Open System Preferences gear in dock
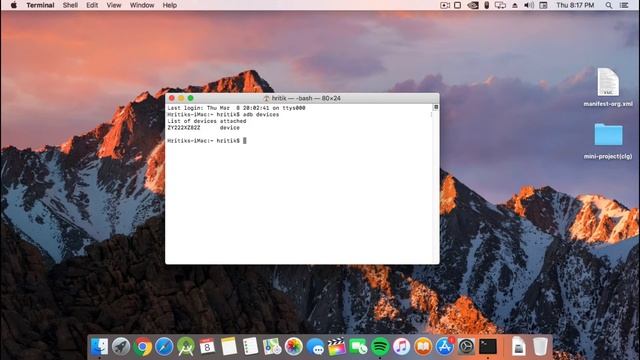Viewport: 640px width, 360px height. 466,347
